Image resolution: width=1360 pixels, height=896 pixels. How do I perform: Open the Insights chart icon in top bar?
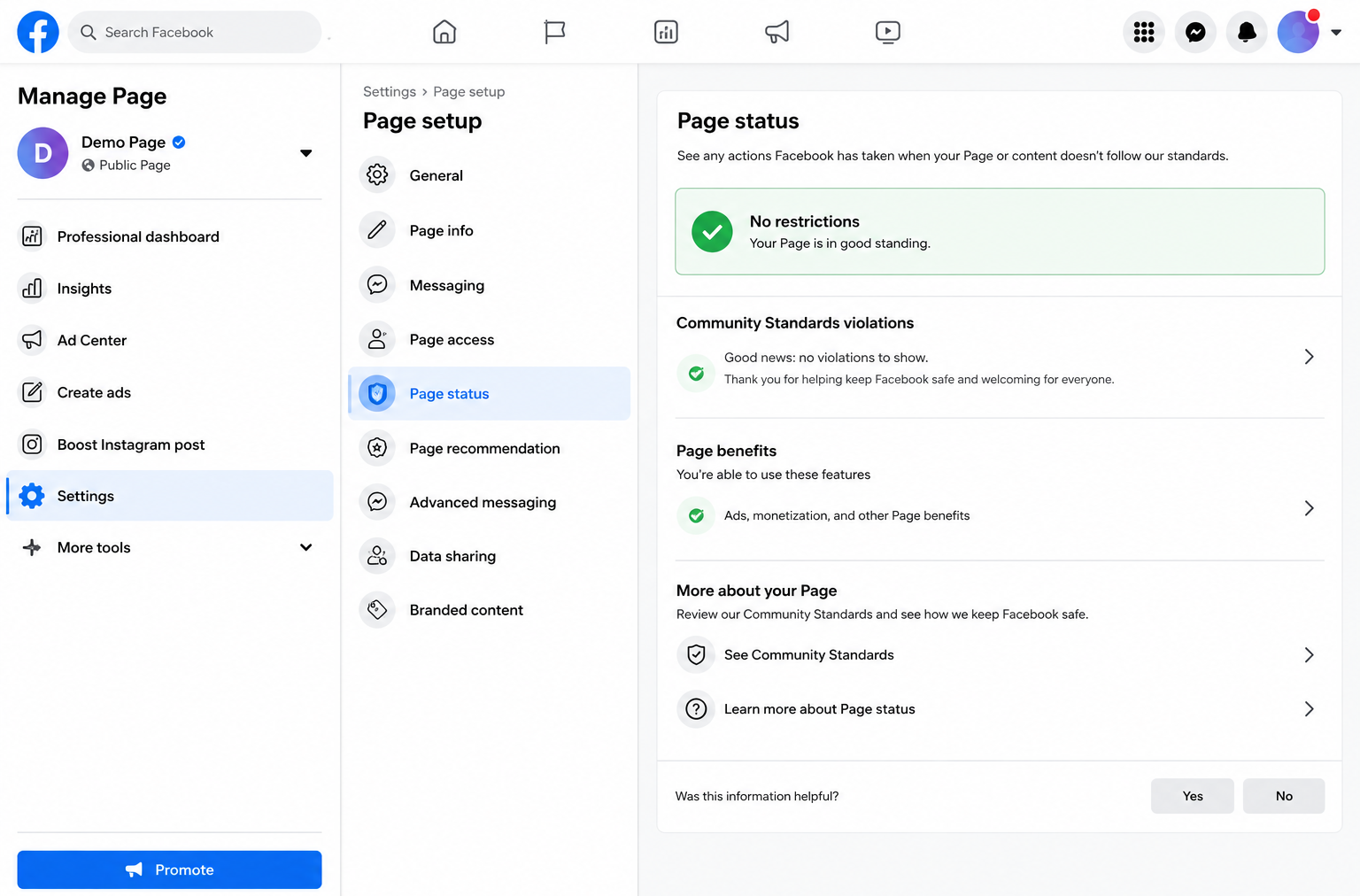coord(666,32)
